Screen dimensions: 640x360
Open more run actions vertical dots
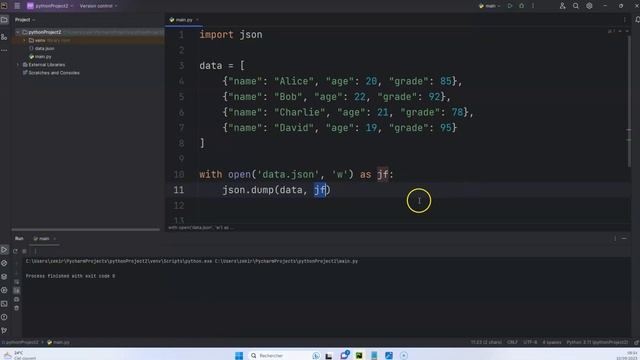(x=533, y=6)
